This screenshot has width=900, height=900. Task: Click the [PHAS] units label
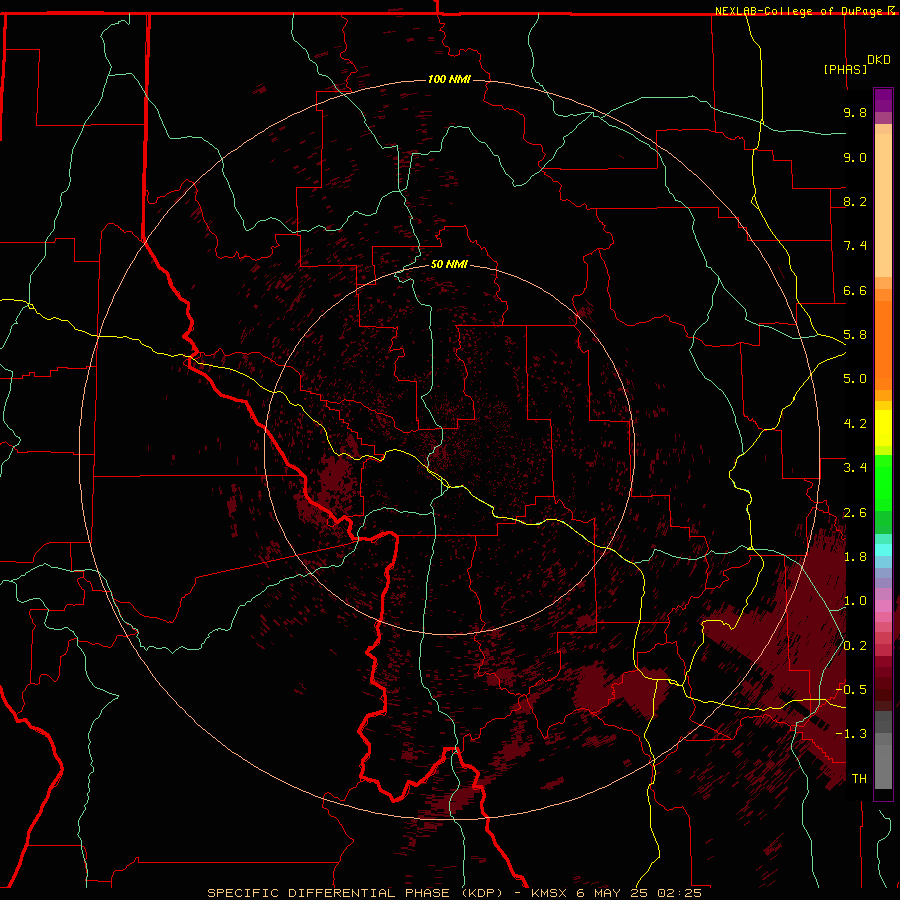click(x=845, y=69)
